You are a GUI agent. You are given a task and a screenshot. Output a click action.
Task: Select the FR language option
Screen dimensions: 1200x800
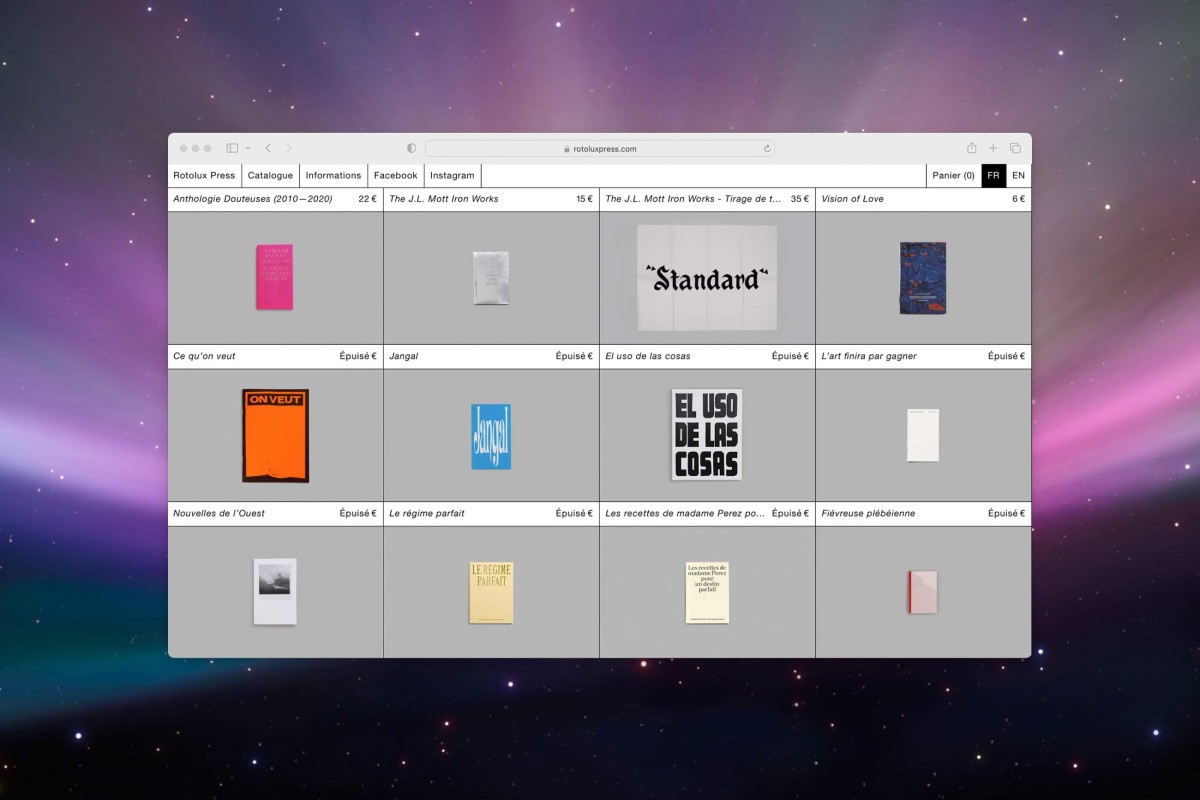(993, 175)
